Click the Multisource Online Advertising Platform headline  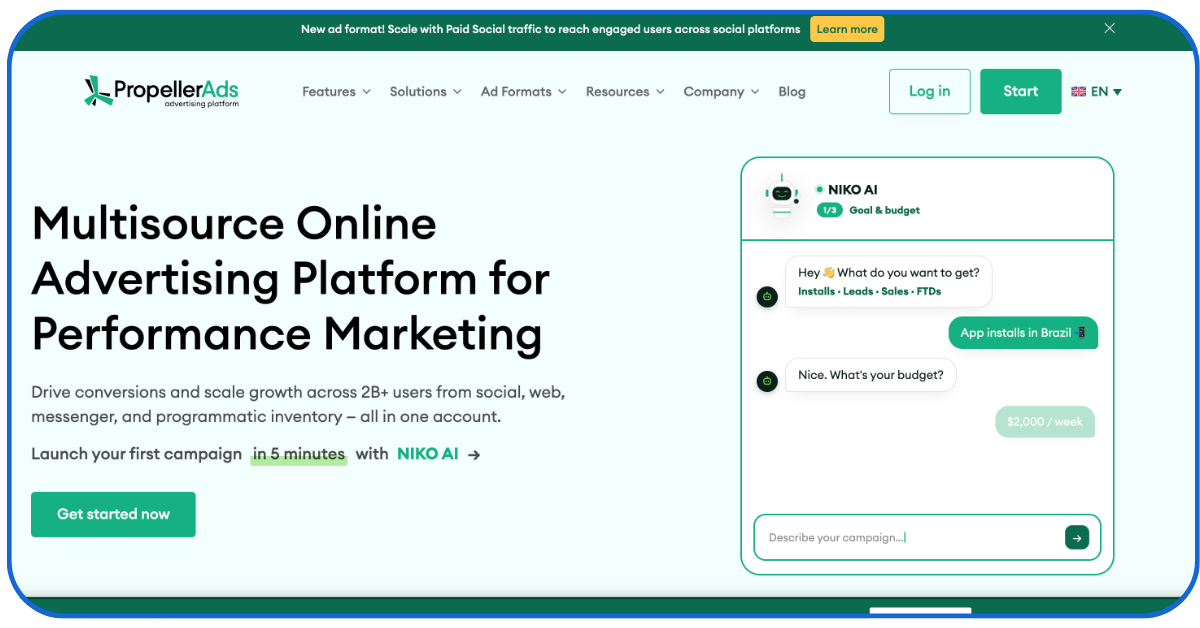[x=291, y=278]
